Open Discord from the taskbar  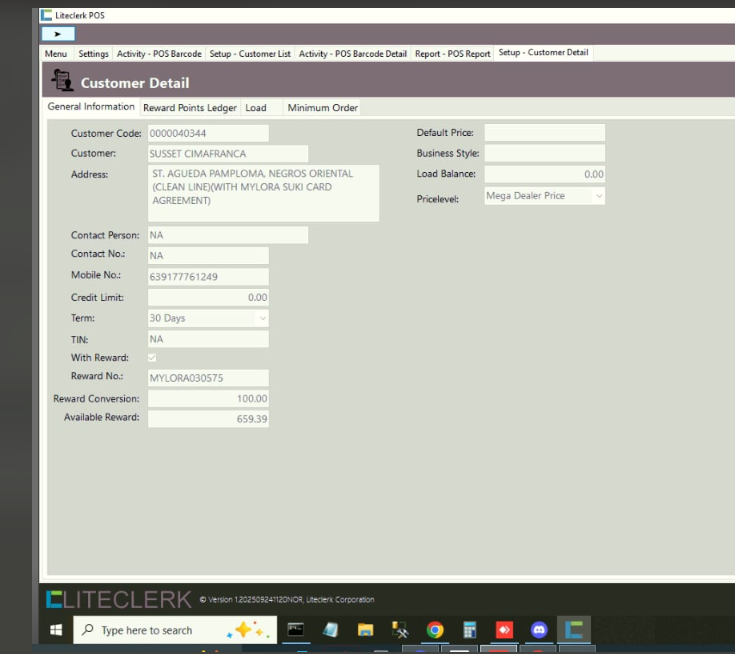pyautogui.click(x=539, y=630)
